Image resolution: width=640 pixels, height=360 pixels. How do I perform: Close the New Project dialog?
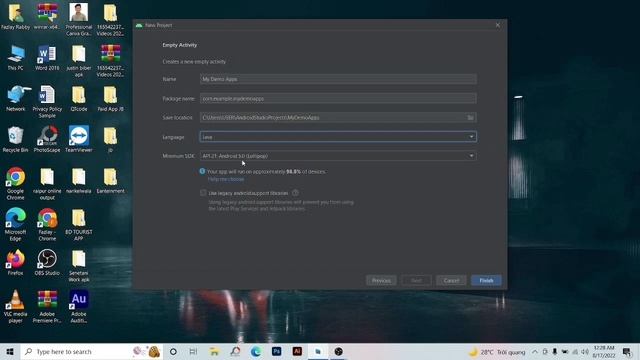coord(498,25)
